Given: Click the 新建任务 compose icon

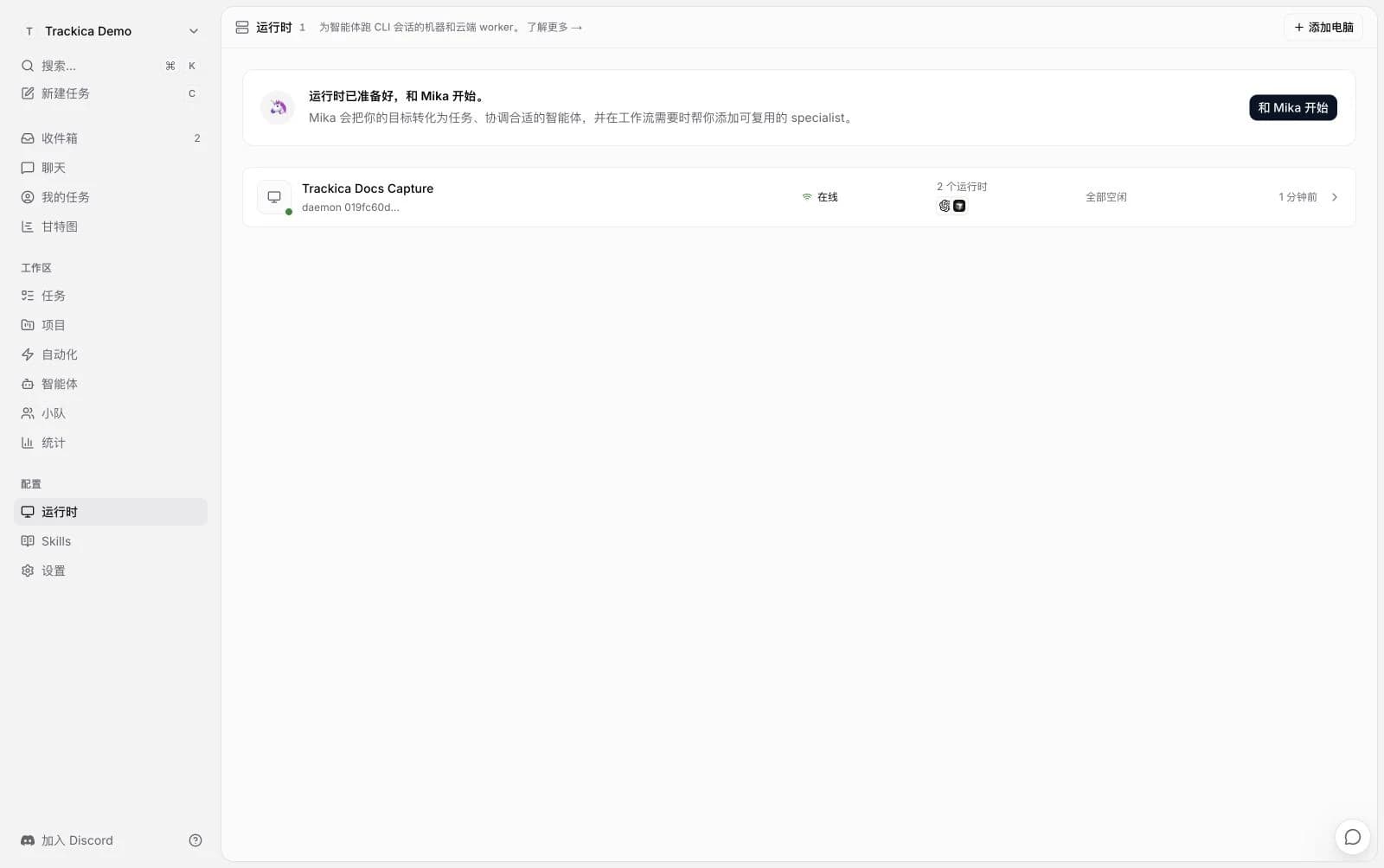Looking at the screenshot, I should pyautogui.click(x=28, y=93).
